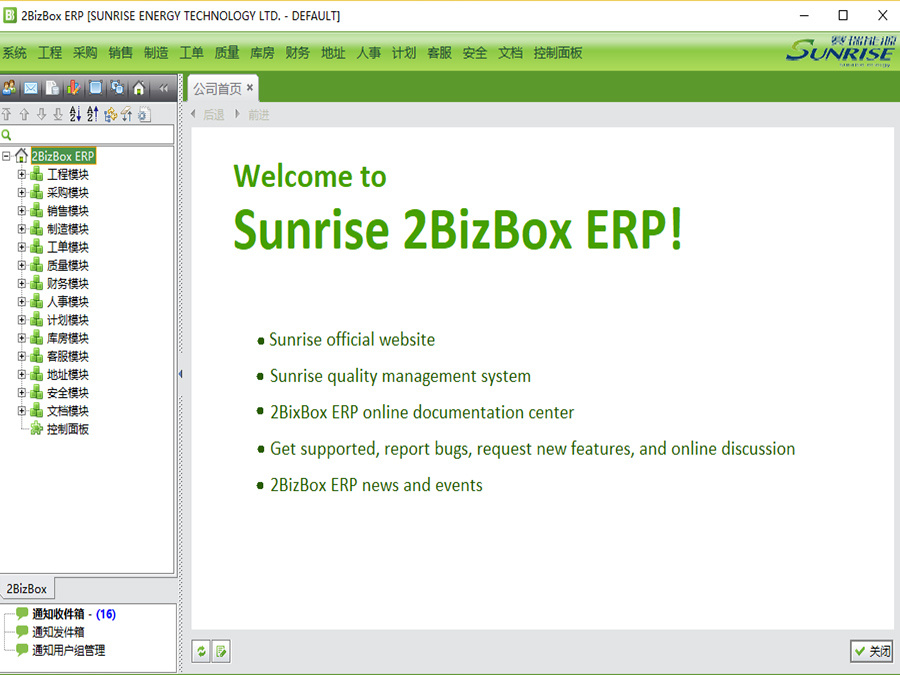The image size is (900, 675).
Task: Select the 文档模块 tree item
Action: point(68,411)
